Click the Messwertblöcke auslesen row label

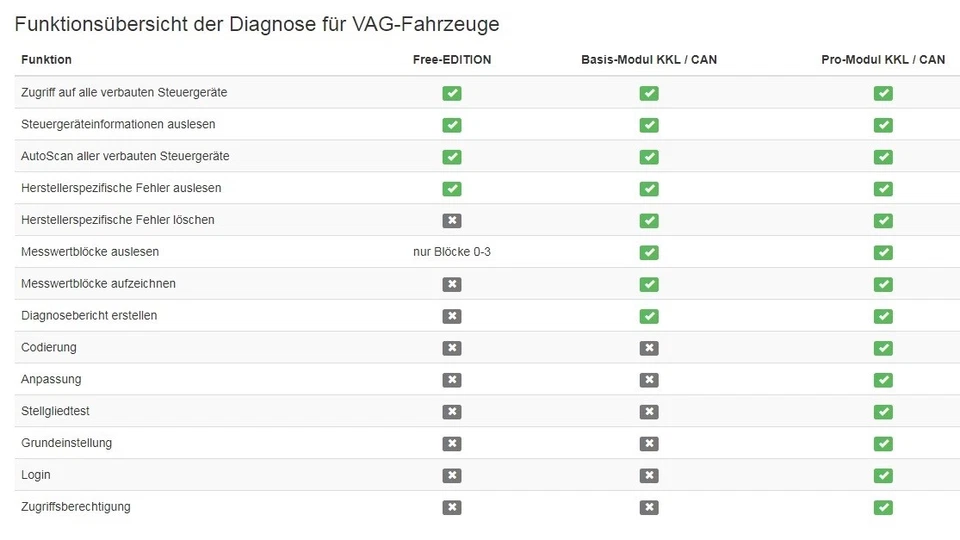90,252
